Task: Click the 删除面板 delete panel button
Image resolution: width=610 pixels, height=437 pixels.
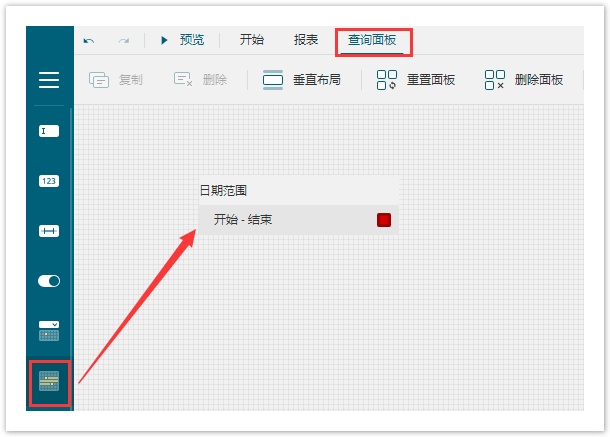Action: point(524,80)
